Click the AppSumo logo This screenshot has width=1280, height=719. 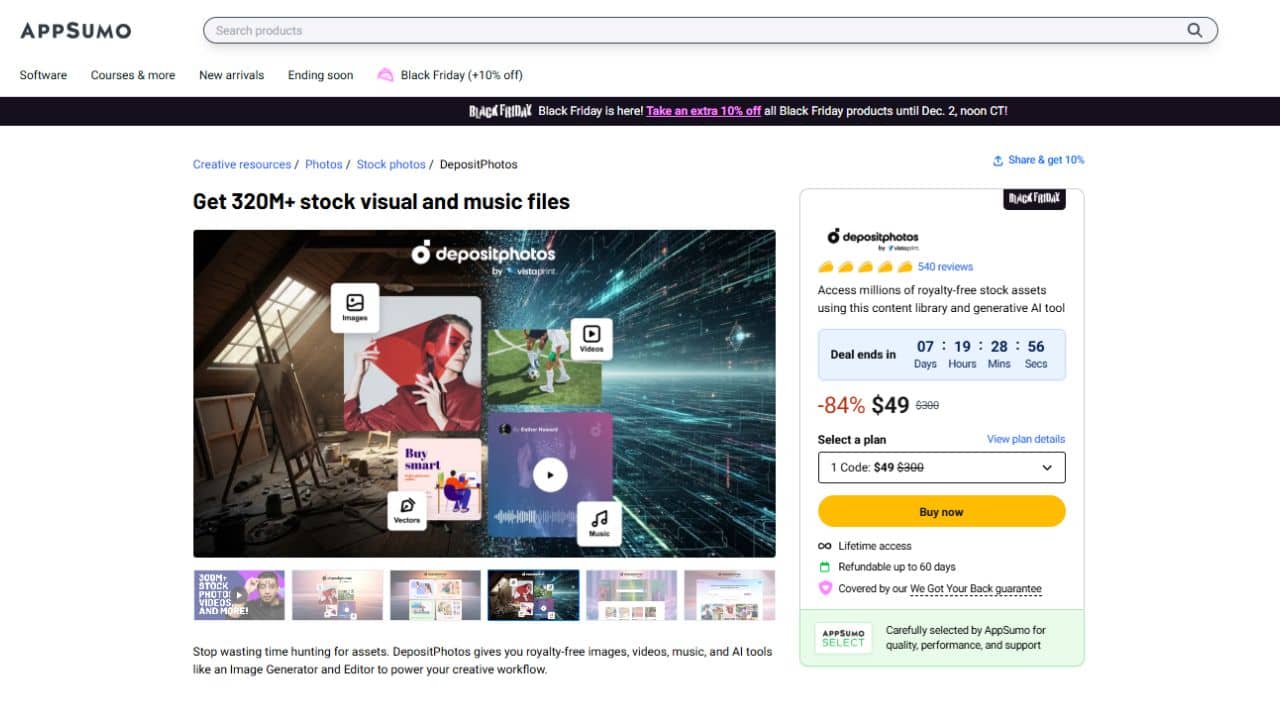tap(76, 30)
